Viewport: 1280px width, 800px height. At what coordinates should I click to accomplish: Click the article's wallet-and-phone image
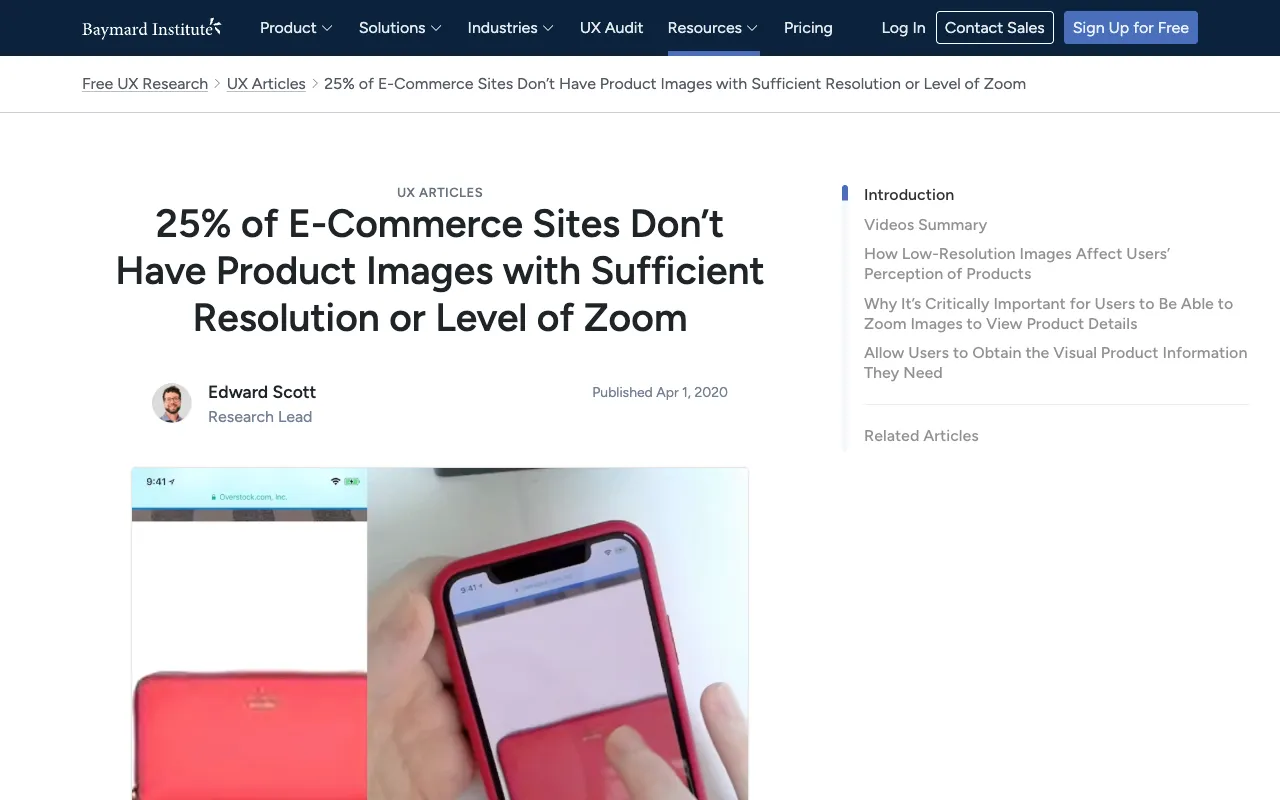click(440, 634)
